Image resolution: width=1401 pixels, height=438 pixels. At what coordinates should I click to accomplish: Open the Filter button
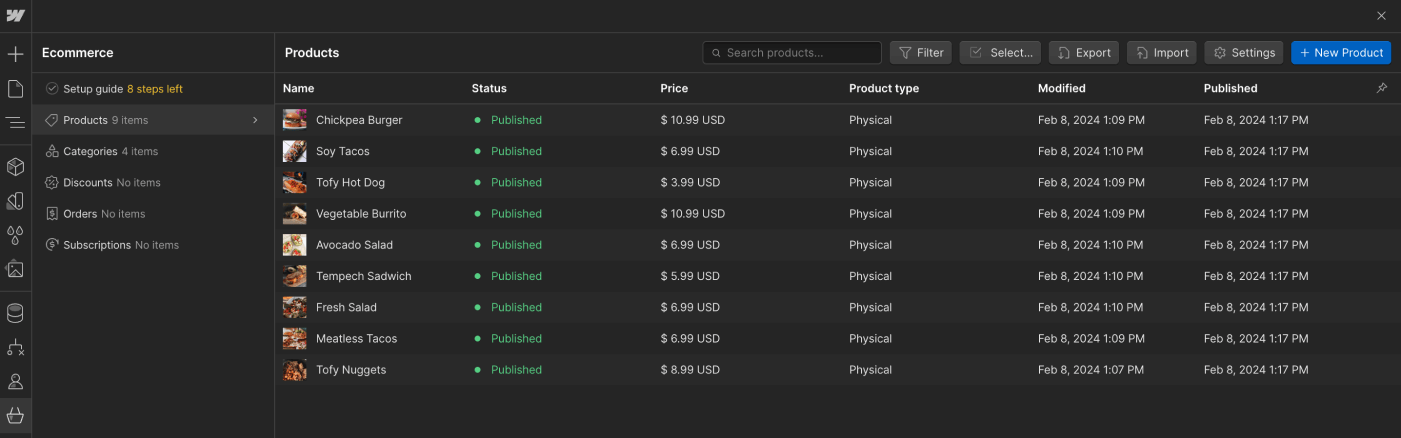(x=921, y=53)
